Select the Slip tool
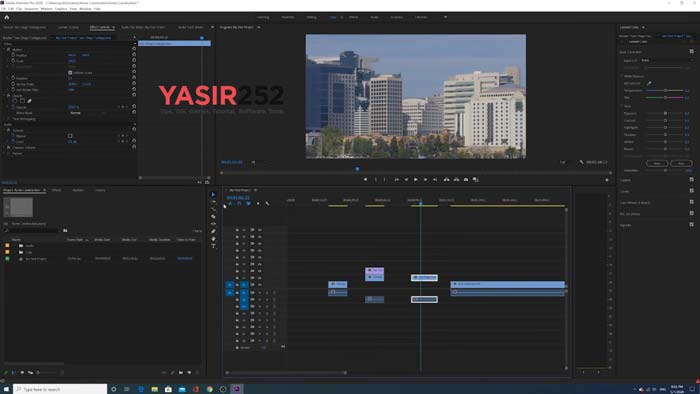700x394 pixels. [213, 224]
